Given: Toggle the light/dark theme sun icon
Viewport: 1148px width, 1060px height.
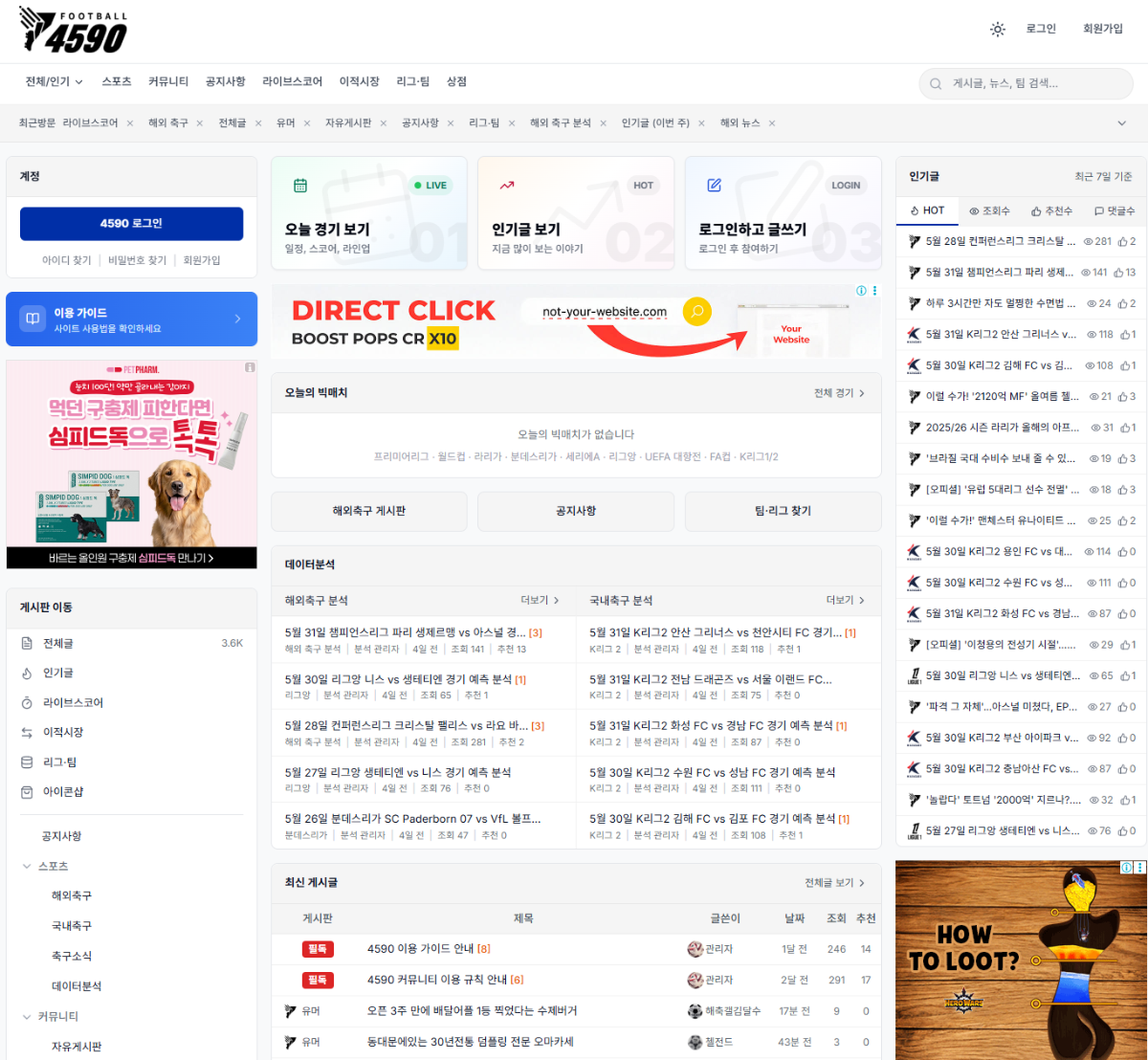Looking at the screenshot, I should pos(998,30).
